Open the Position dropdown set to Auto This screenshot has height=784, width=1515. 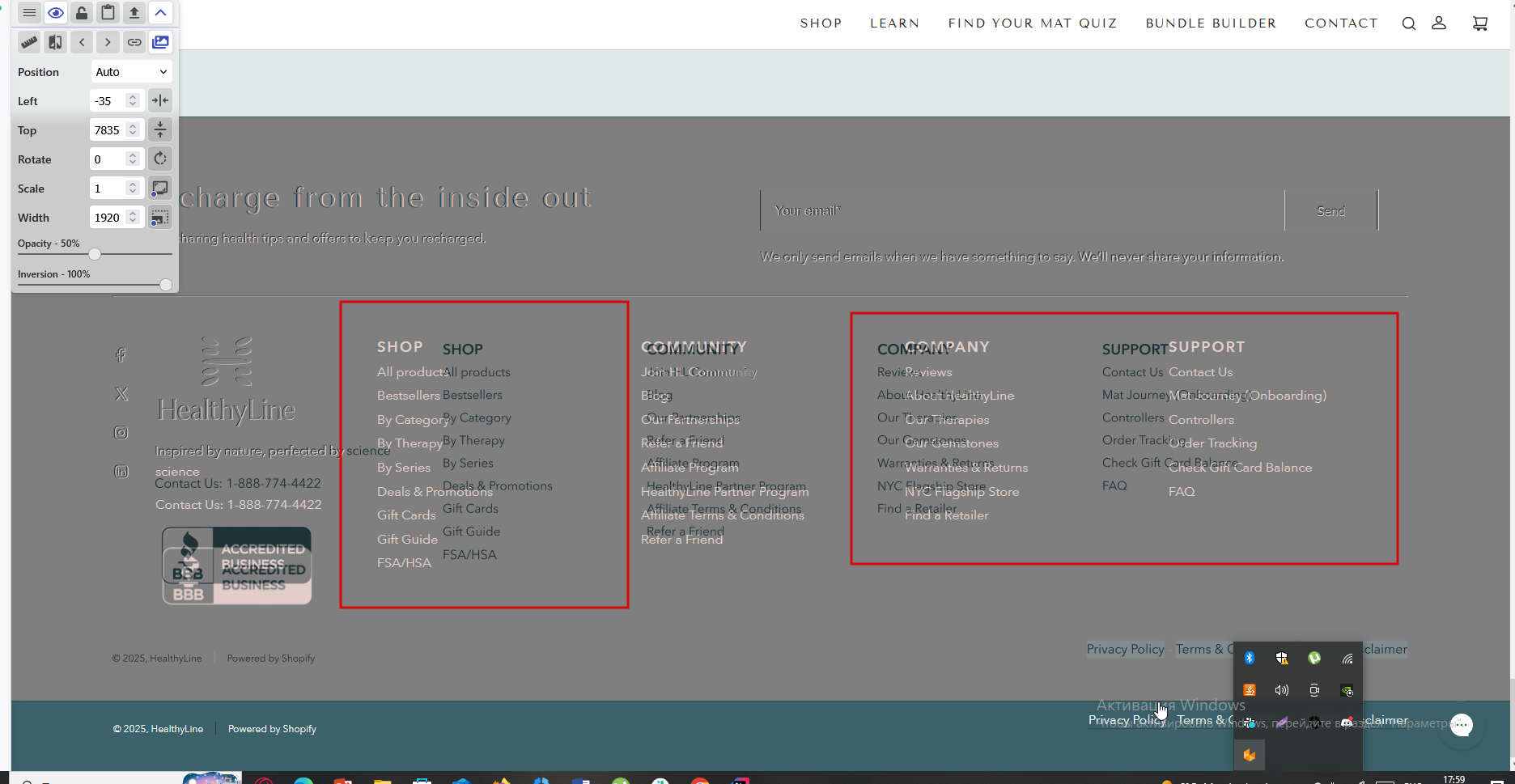(131, 72)
